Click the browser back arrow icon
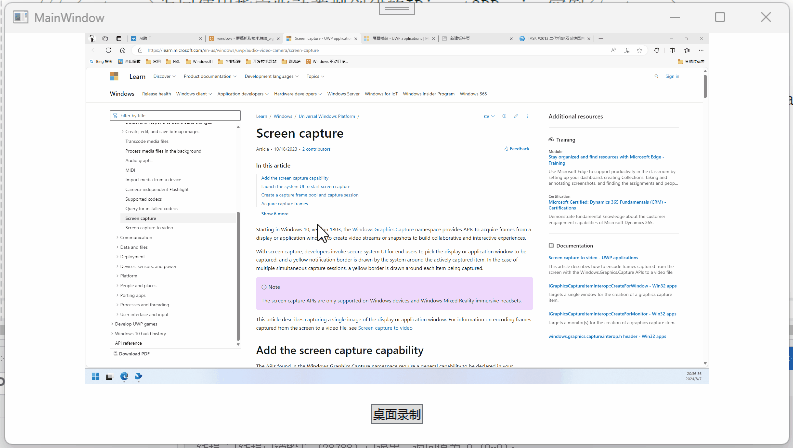 click(94, 50)
